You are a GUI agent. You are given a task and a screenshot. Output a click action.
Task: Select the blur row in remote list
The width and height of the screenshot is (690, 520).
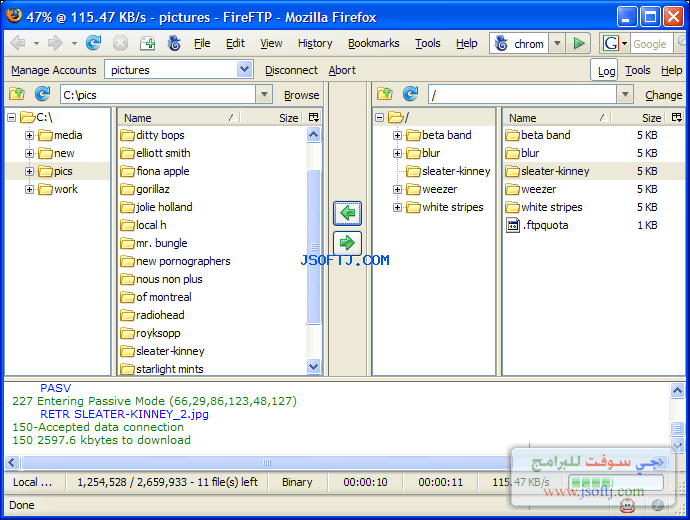click(593, 153)
